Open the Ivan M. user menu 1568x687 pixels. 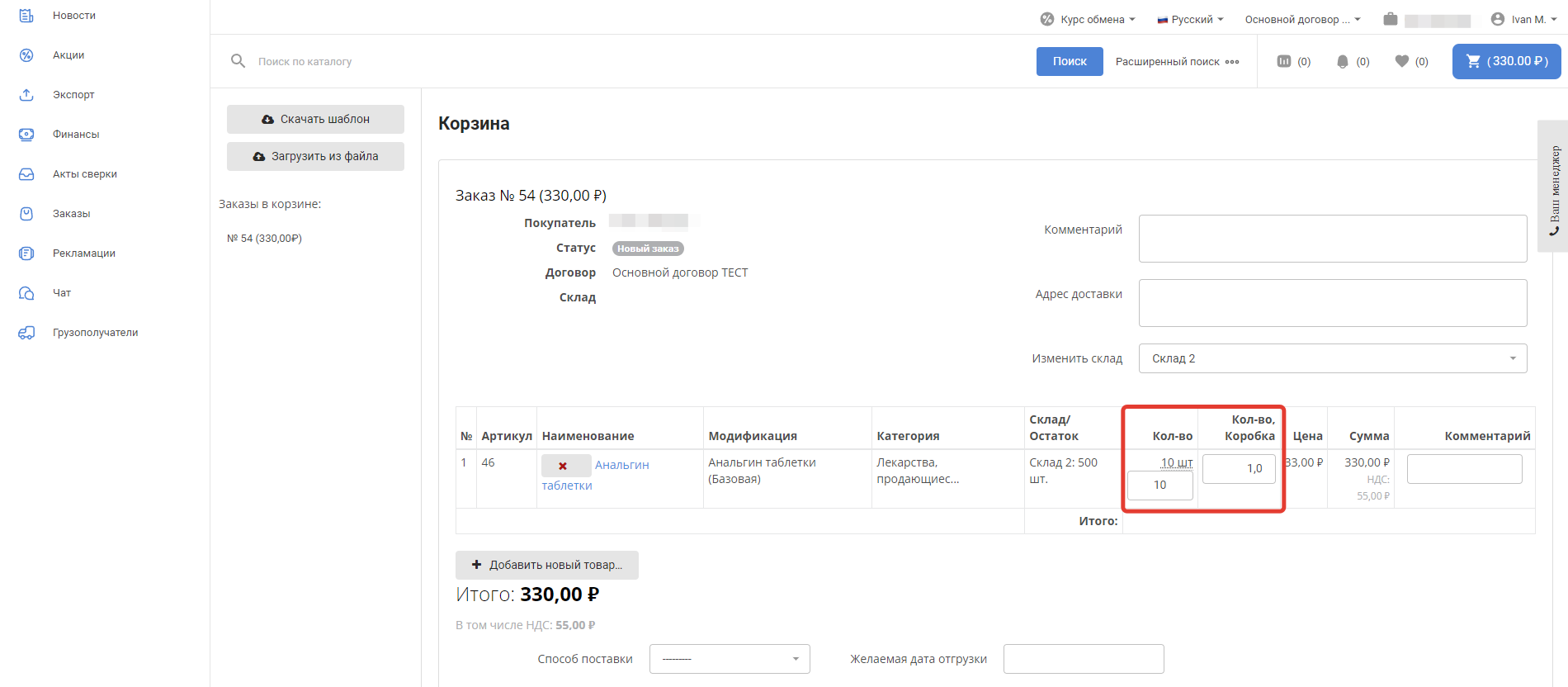click(x=1524, y=19)
